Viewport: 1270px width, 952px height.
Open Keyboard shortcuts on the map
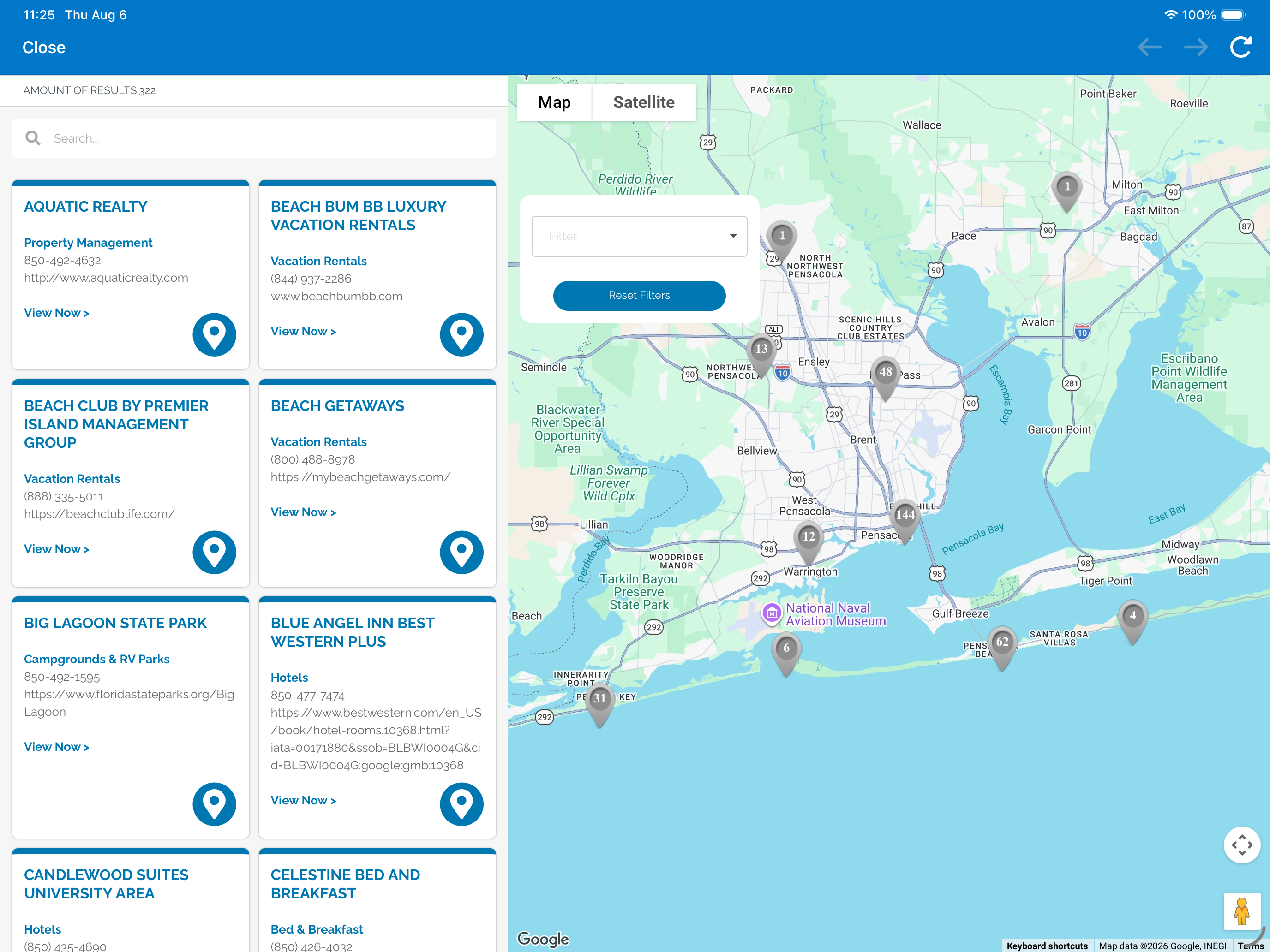tap(1047, 946)
